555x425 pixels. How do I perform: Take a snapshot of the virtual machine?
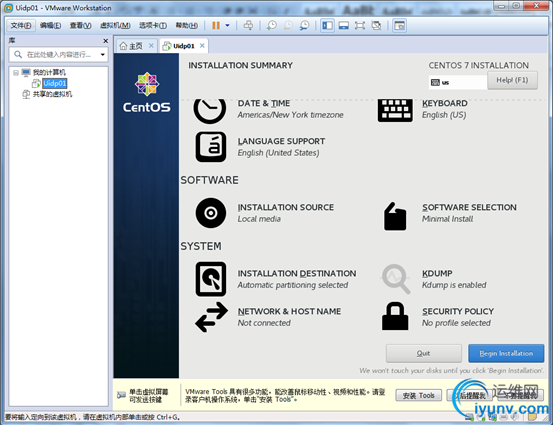[x=271, y=25]
